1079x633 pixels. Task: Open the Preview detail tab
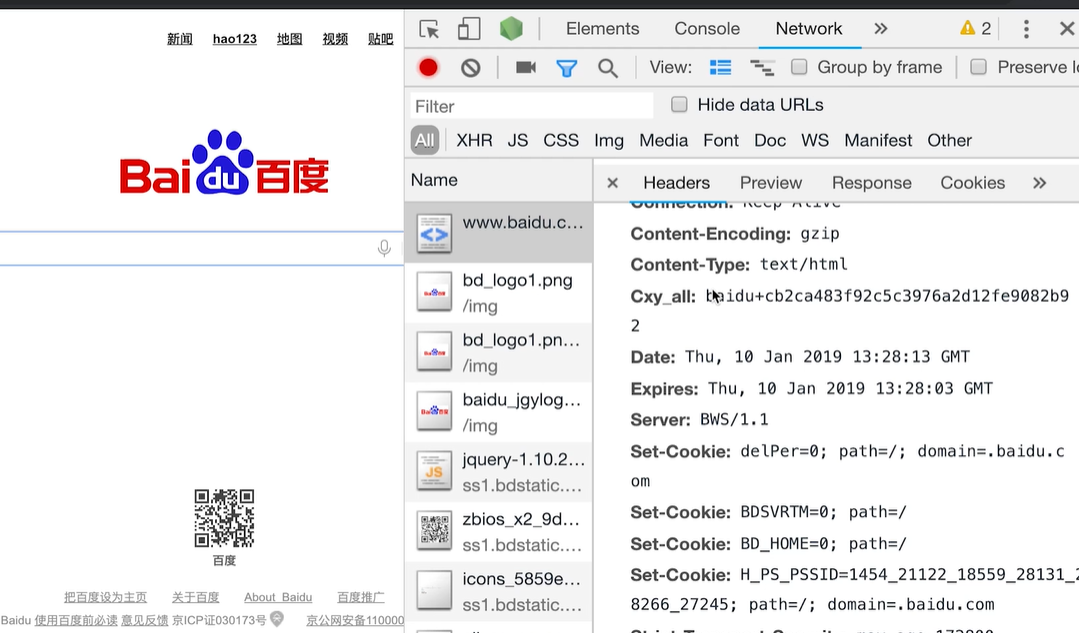(x=771, y=183)
